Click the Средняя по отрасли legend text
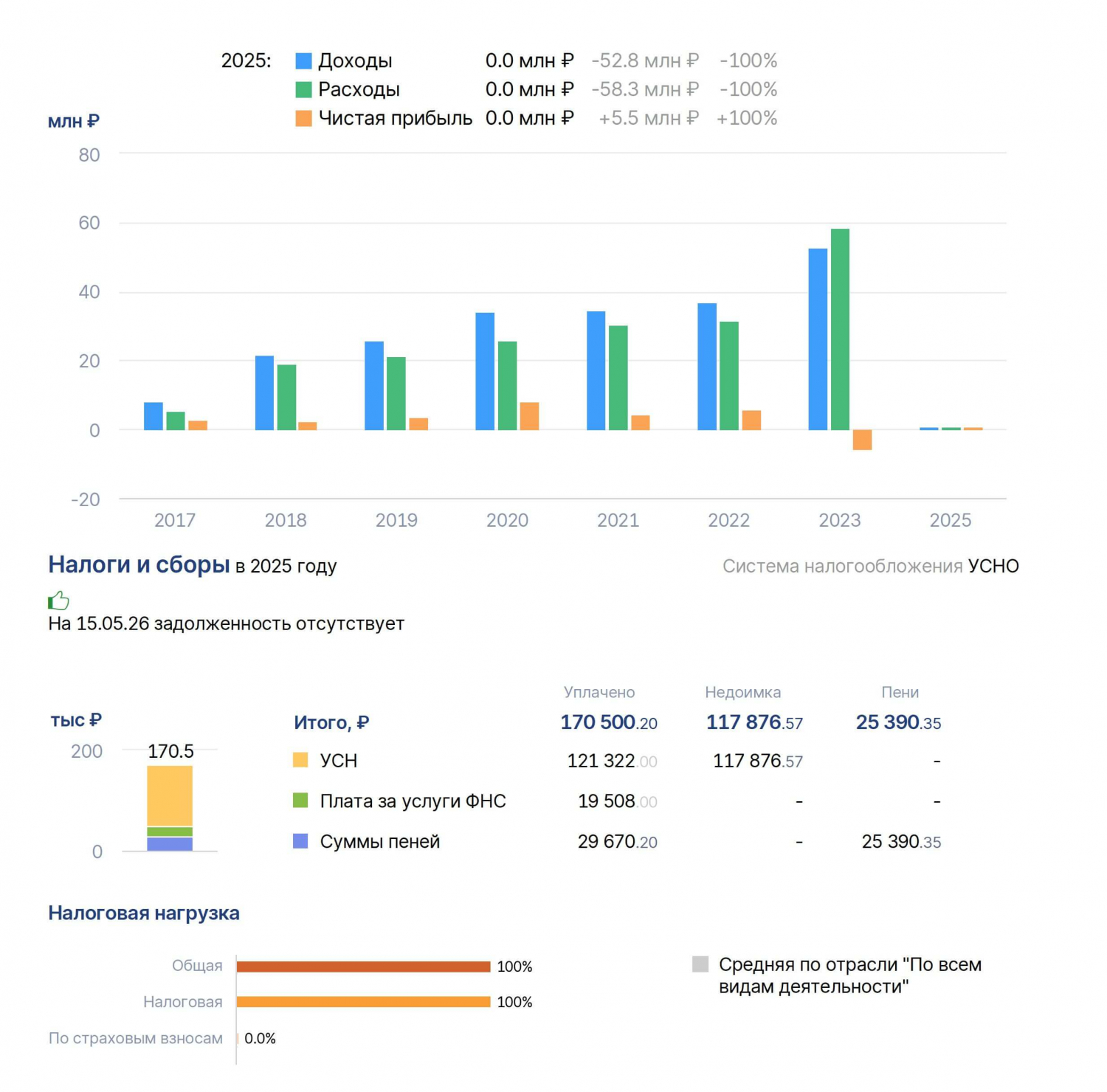 click(x=850, y=975)
